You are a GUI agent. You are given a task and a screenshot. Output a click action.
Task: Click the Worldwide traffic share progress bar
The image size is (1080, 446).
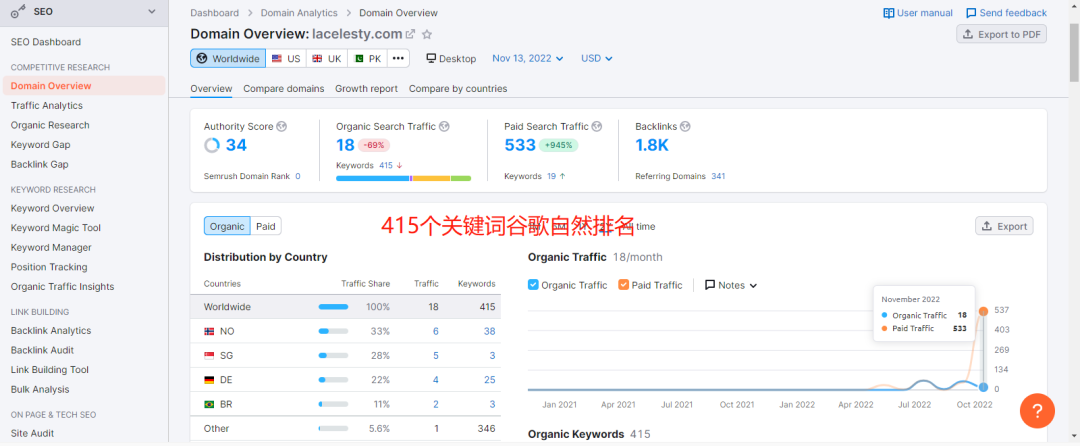[x=333, y=307]
